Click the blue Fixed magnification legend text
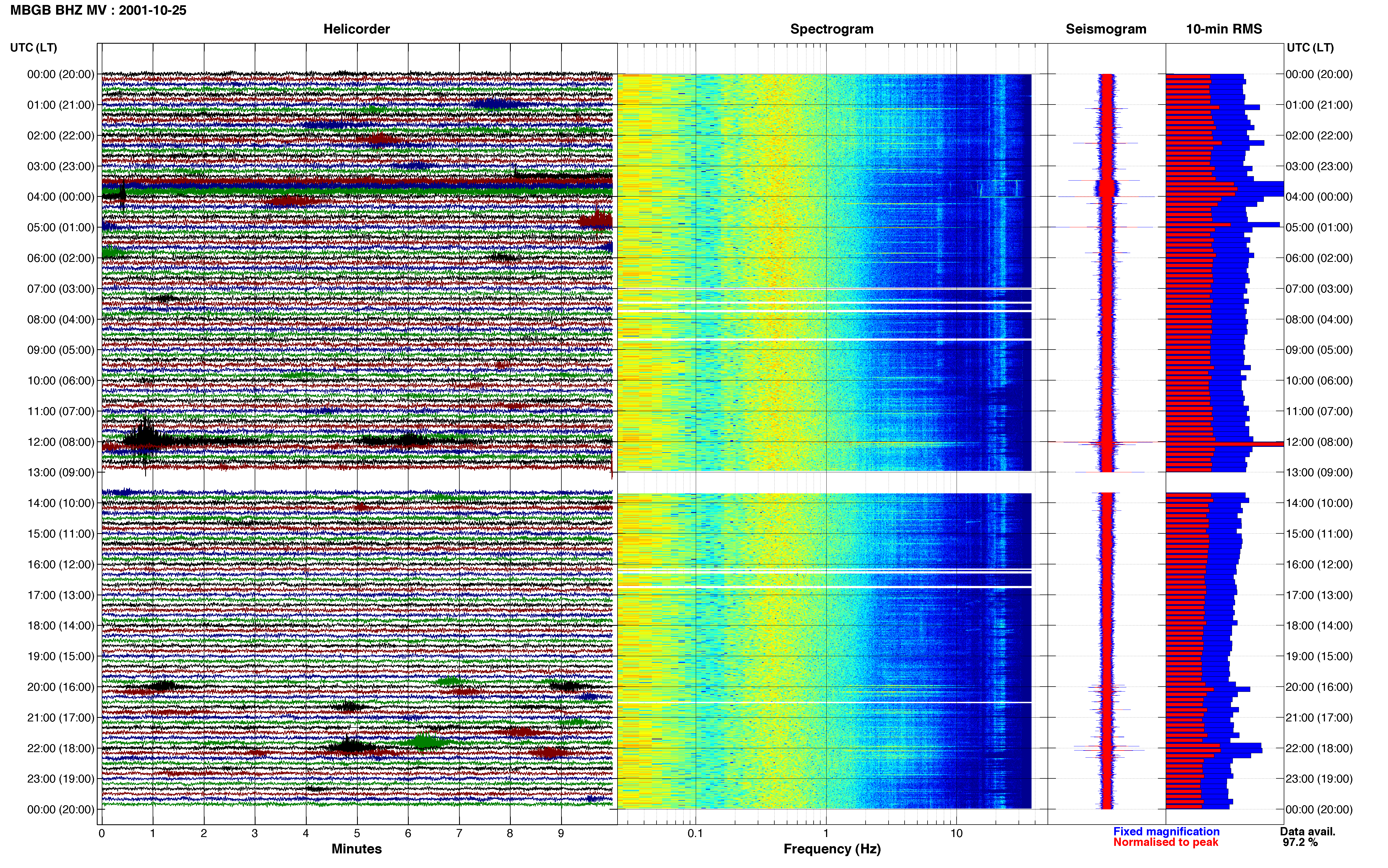The width and height of the screenshot is (1388, 868). coord(1166,831)
